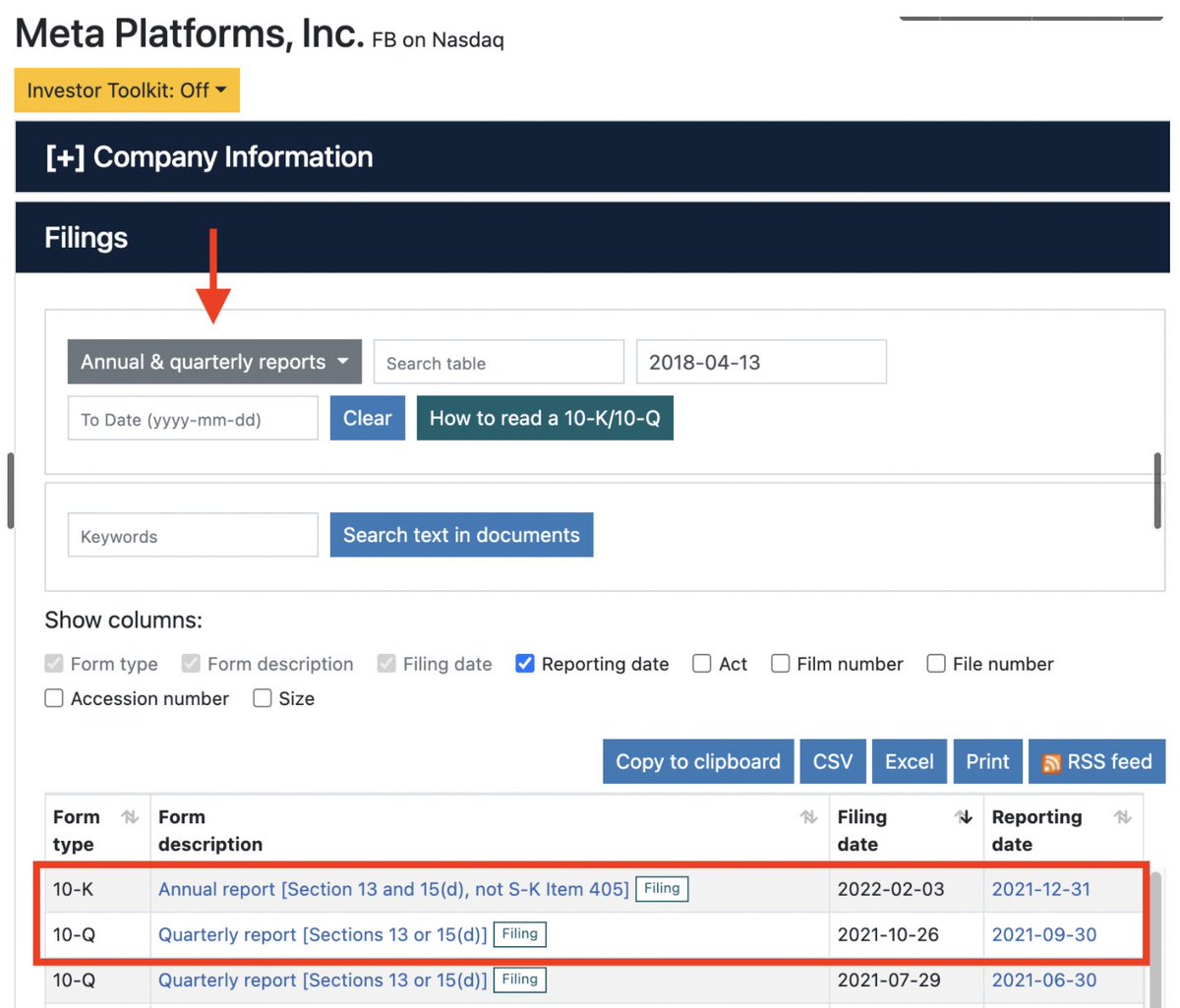Image resolution: width=1180 pixels, height=1008 pixels.
Task: Click the From Date field showing 2018-04-13
Action: (761, 362)
